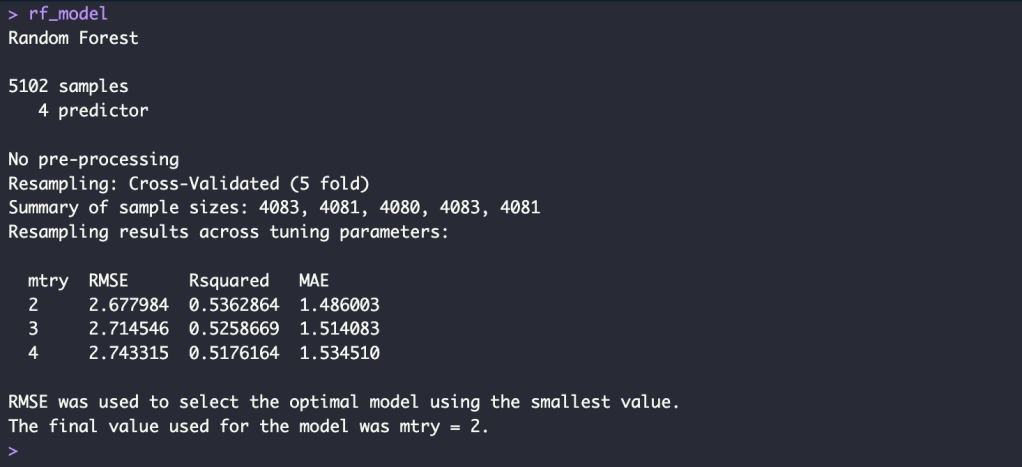This screenshot has height=467, width=1022.
Task: Click the No pre-processing line
Action: [x=93, y=159]
